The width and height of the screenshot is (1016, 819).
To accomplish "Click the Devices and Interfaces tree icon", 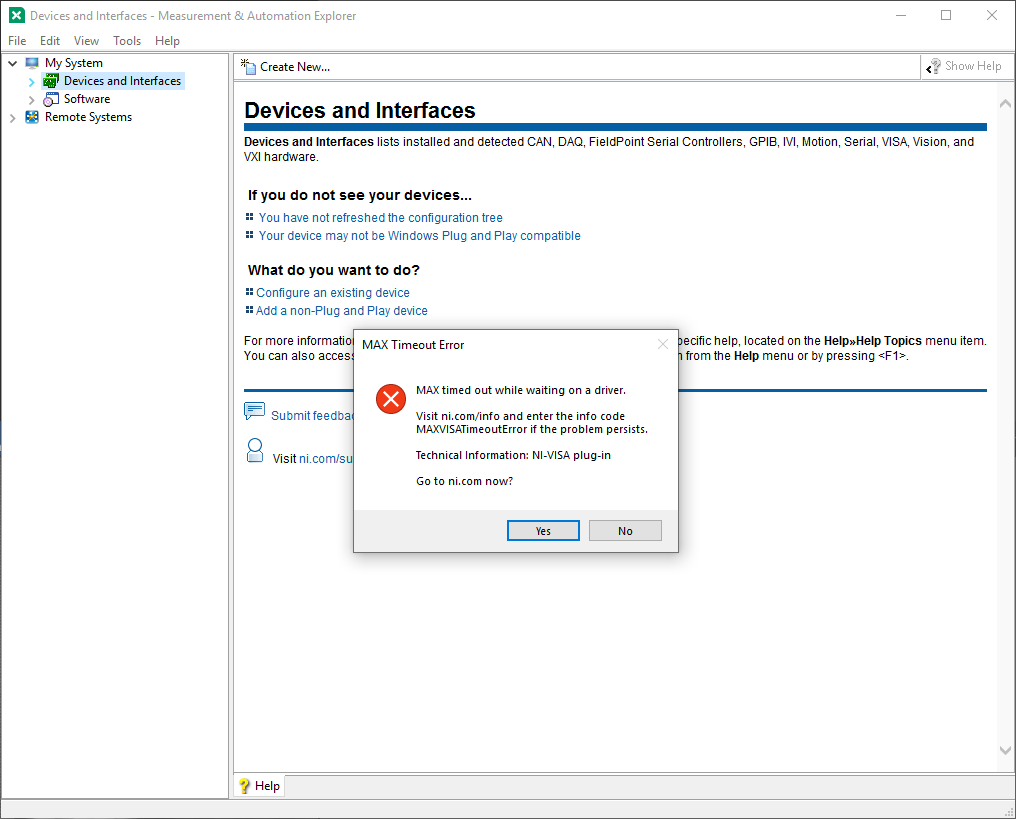I will [51, 81].
